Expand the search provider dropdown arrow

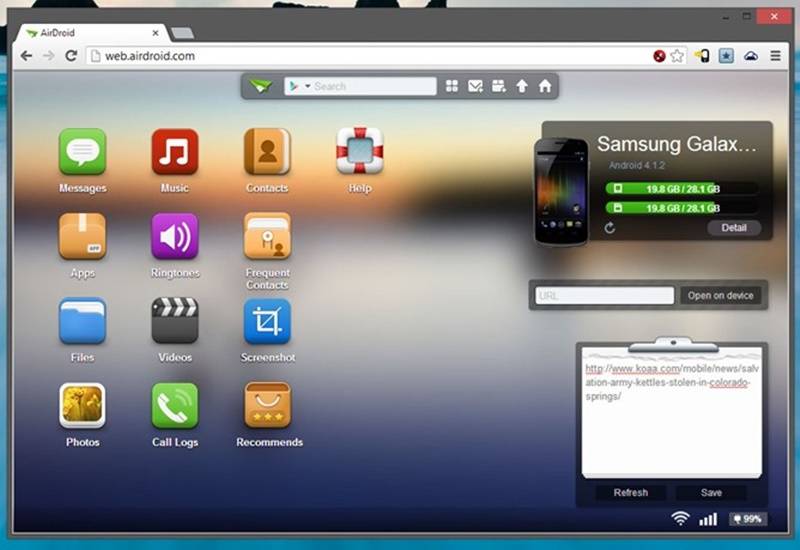tap(308, 86)
